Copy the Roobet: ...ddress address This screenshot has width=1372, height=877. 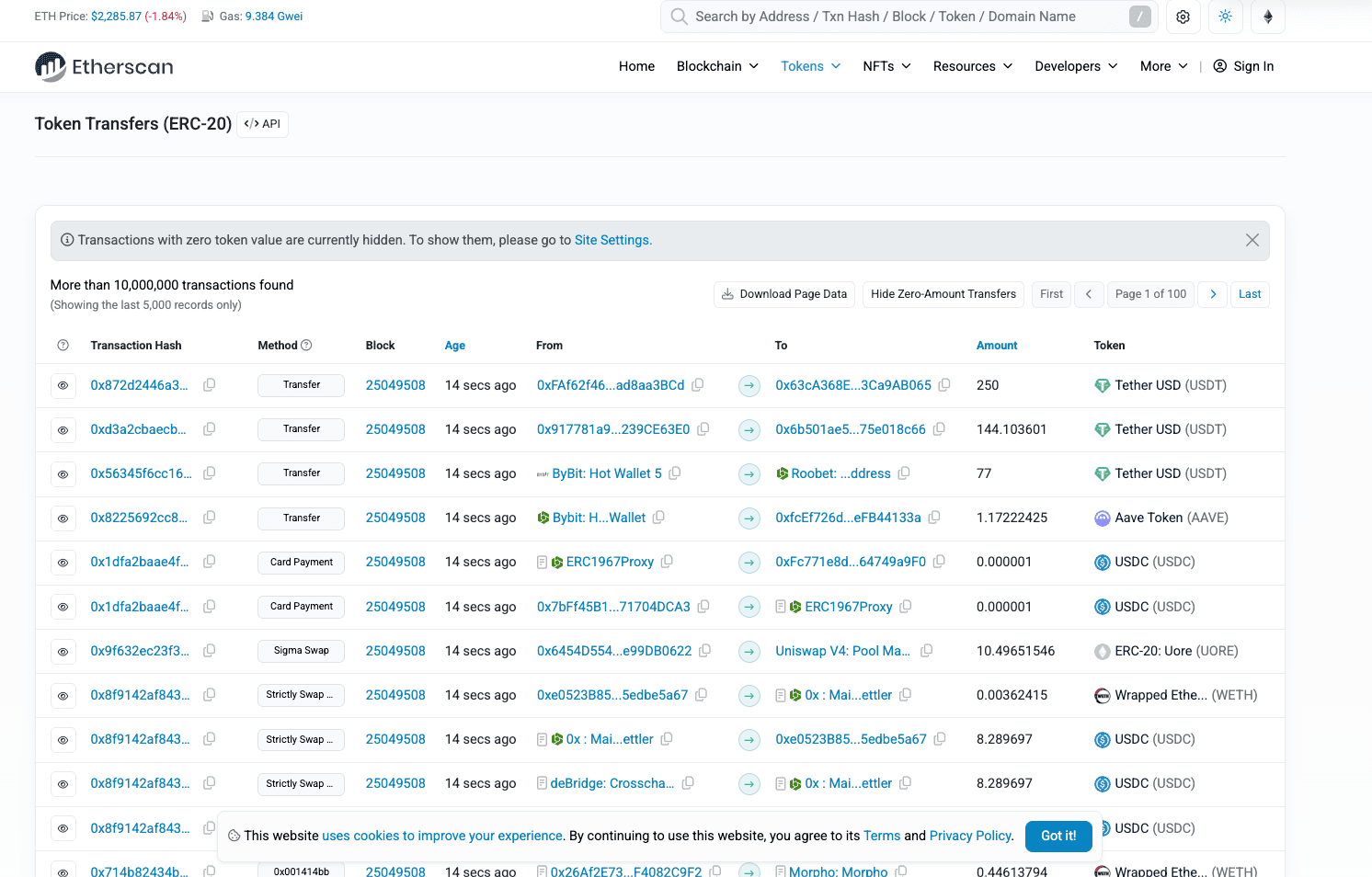pyautogui.click(x=904, y=473)
